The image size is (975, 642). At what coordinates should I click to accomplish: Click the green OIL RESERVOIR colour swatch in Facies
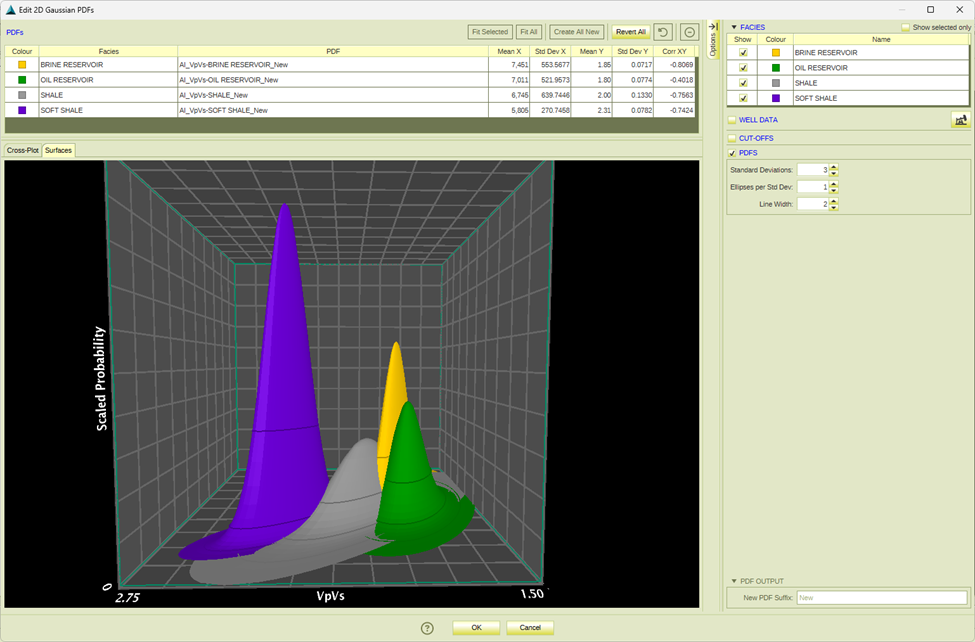[x=775, y=68]
